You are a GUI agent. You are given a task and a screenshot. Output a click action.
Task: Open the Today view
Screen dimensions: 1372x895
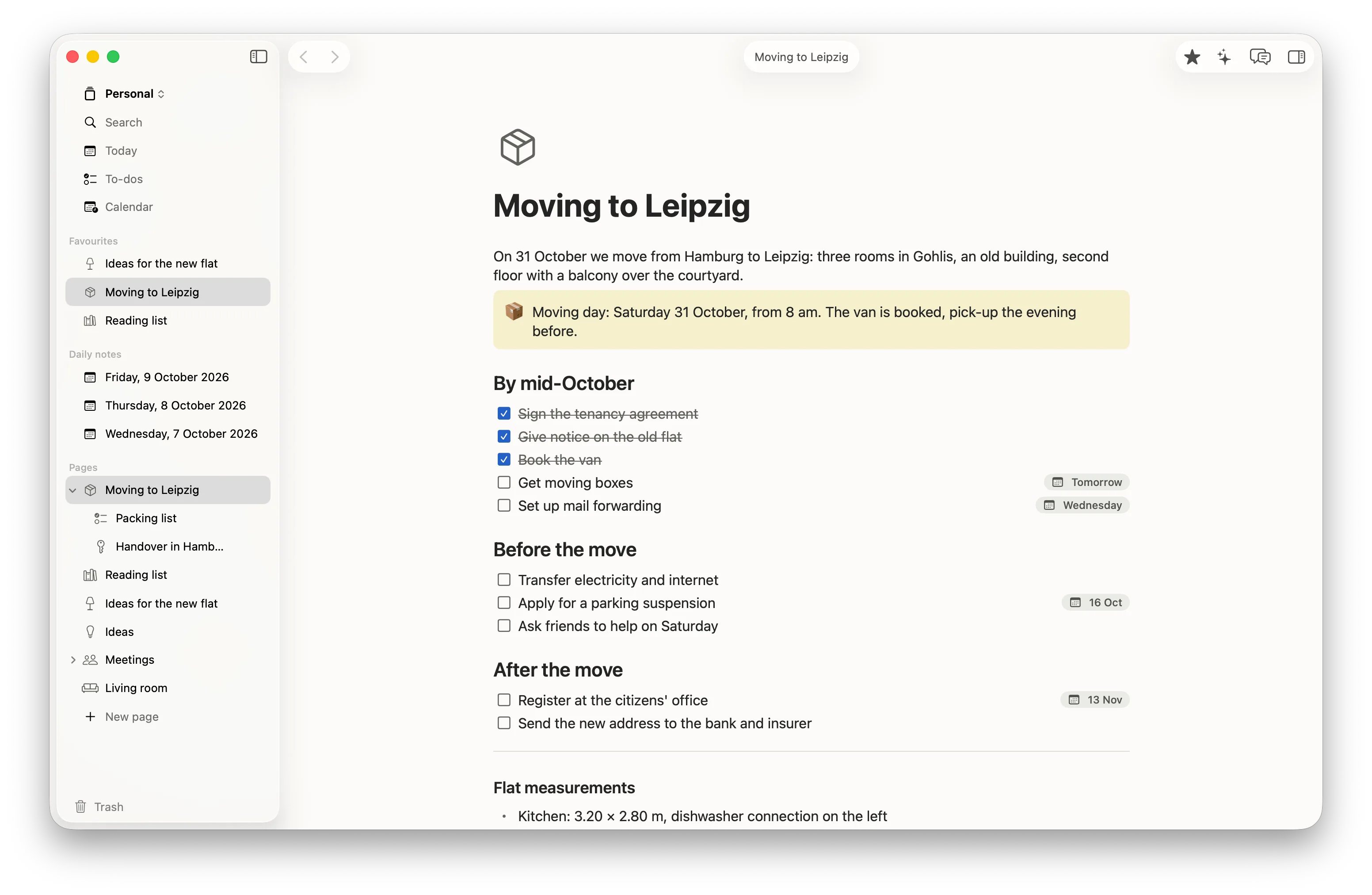click(167, 150)
